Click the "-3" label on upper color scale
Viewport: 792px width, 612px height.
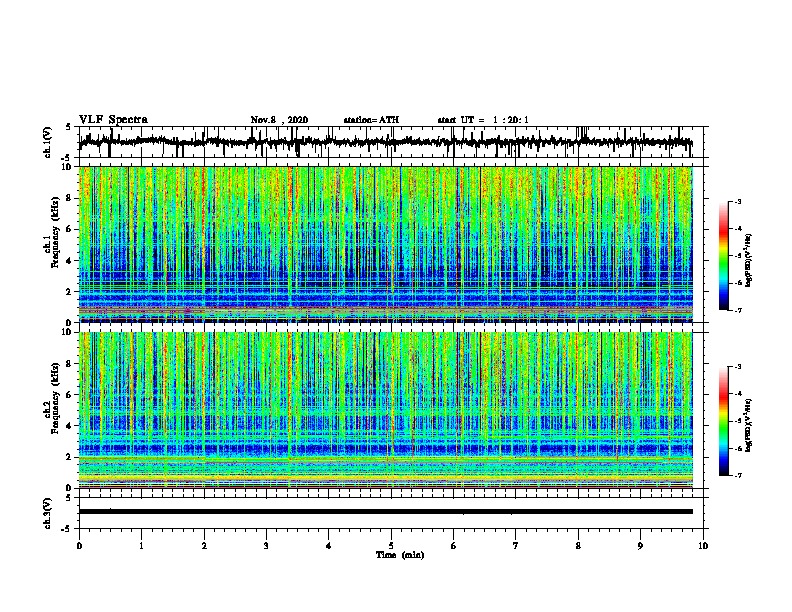point(738,202)
